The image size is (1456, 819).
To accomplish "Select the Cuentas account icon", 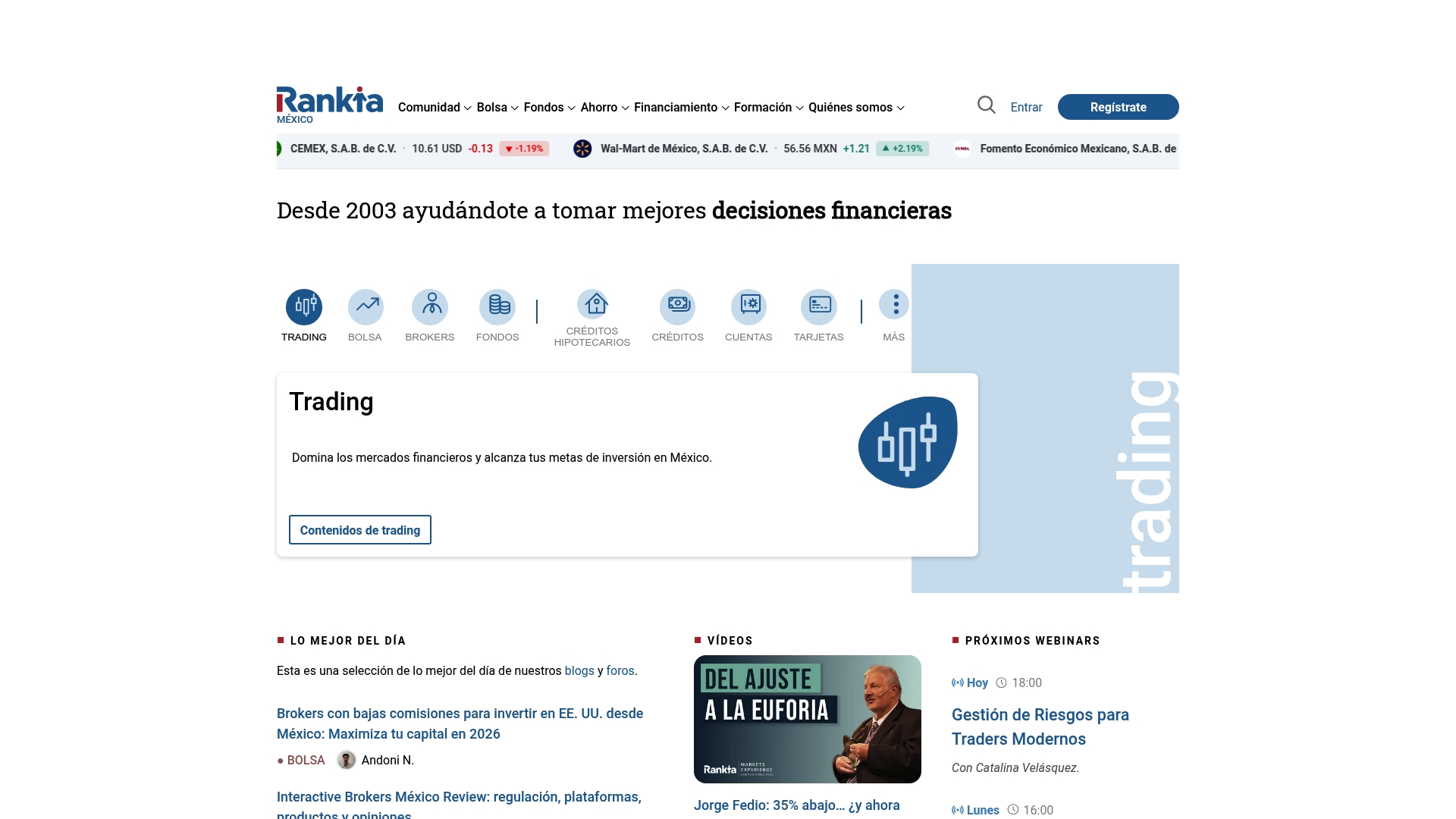I will (x=748, y=303).
